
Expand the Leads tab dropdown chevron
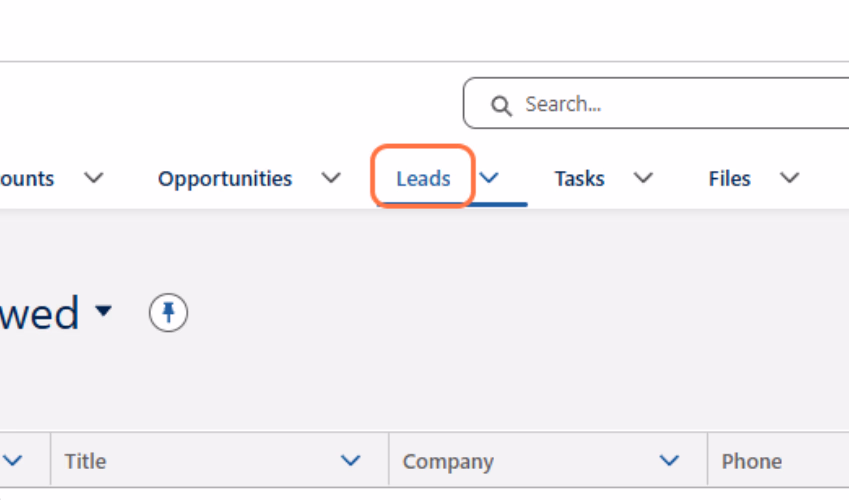click(489, 178)
